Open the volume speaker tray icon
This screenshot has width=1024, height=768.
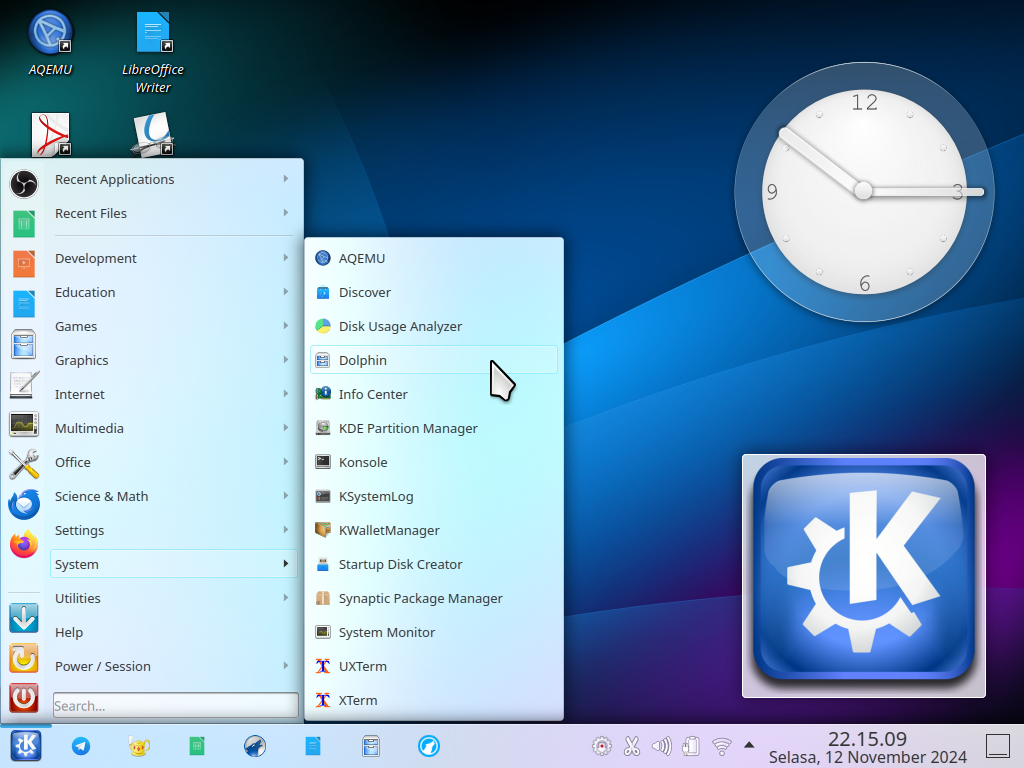[662, 746]
